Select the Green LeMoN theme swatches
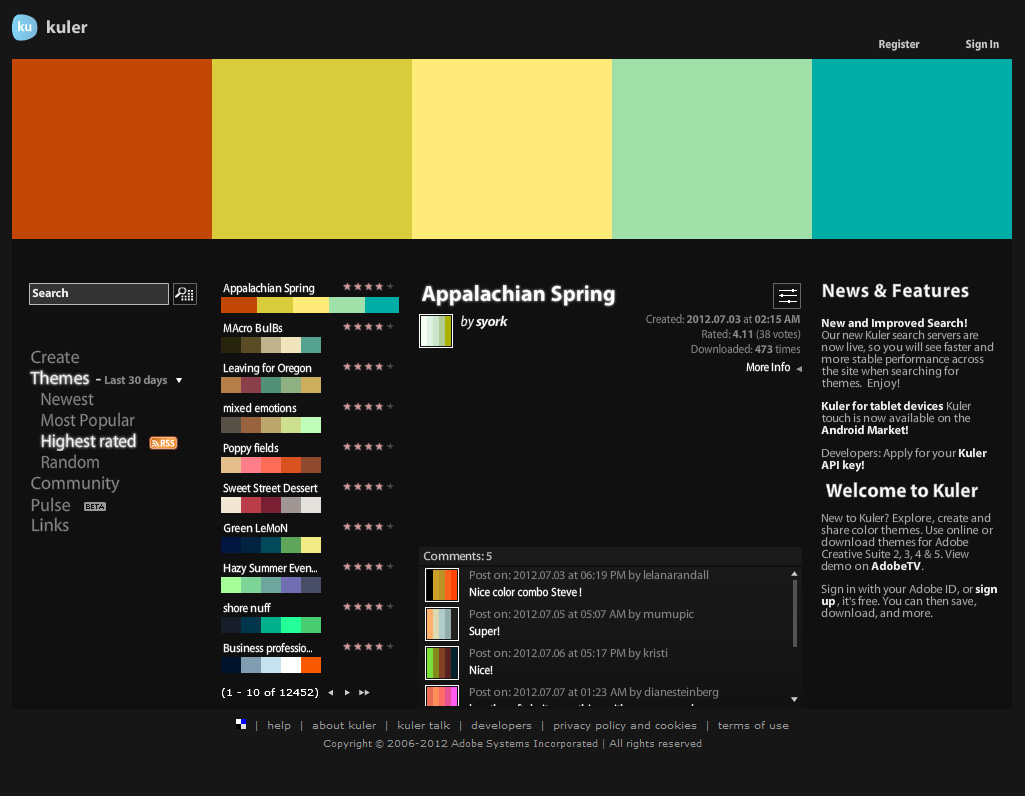Screen dimensions: 1025x796 point(271,545)
